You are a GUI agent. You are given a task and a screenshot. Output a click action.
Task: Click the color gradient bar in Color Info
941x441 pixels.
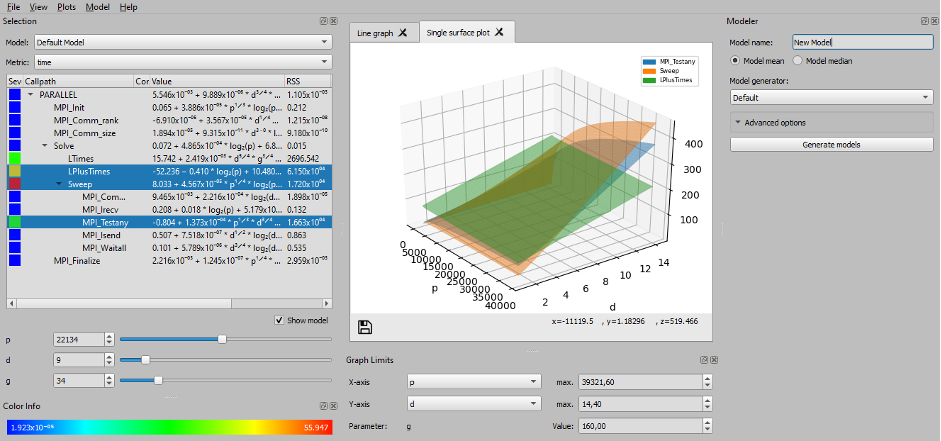169,427
